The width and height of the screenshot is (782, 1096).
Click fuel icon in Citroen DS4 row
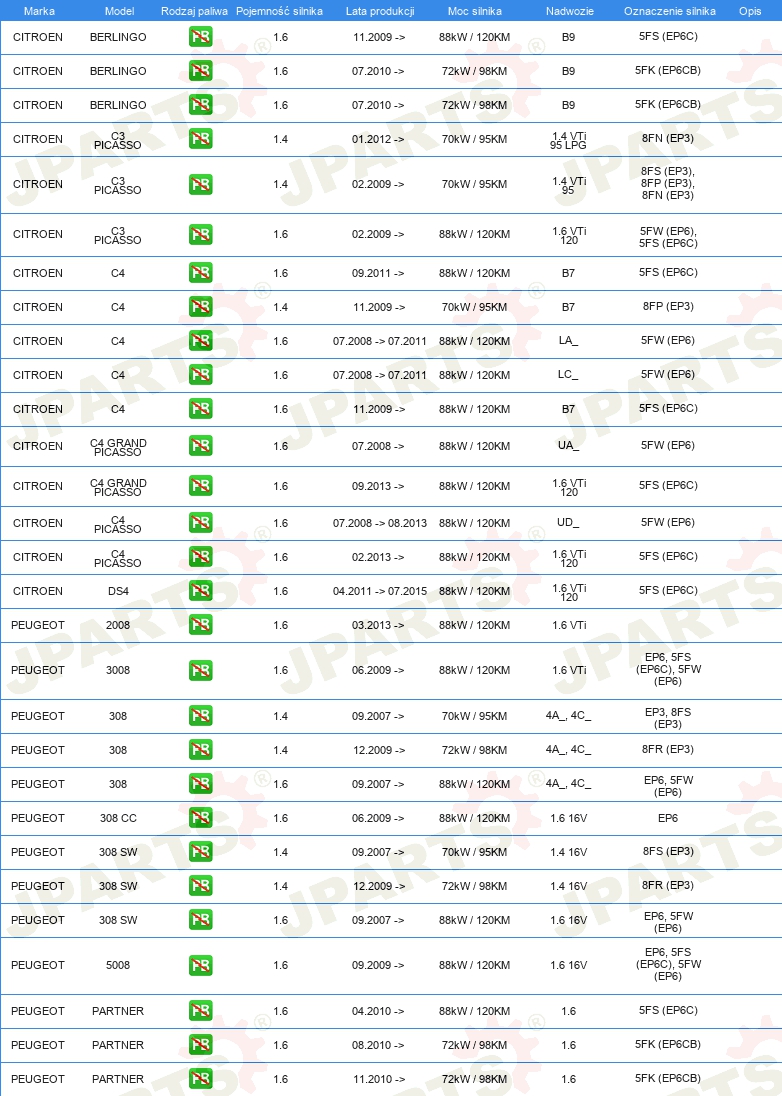pos(201,591)
